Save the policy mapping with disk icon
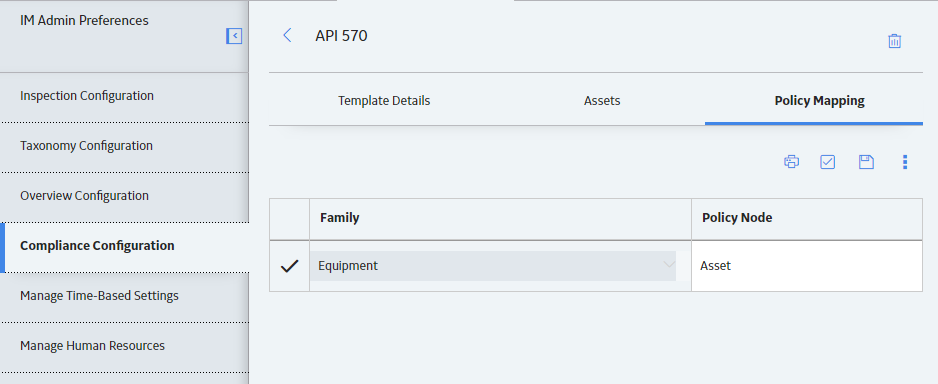 (866, 161)
